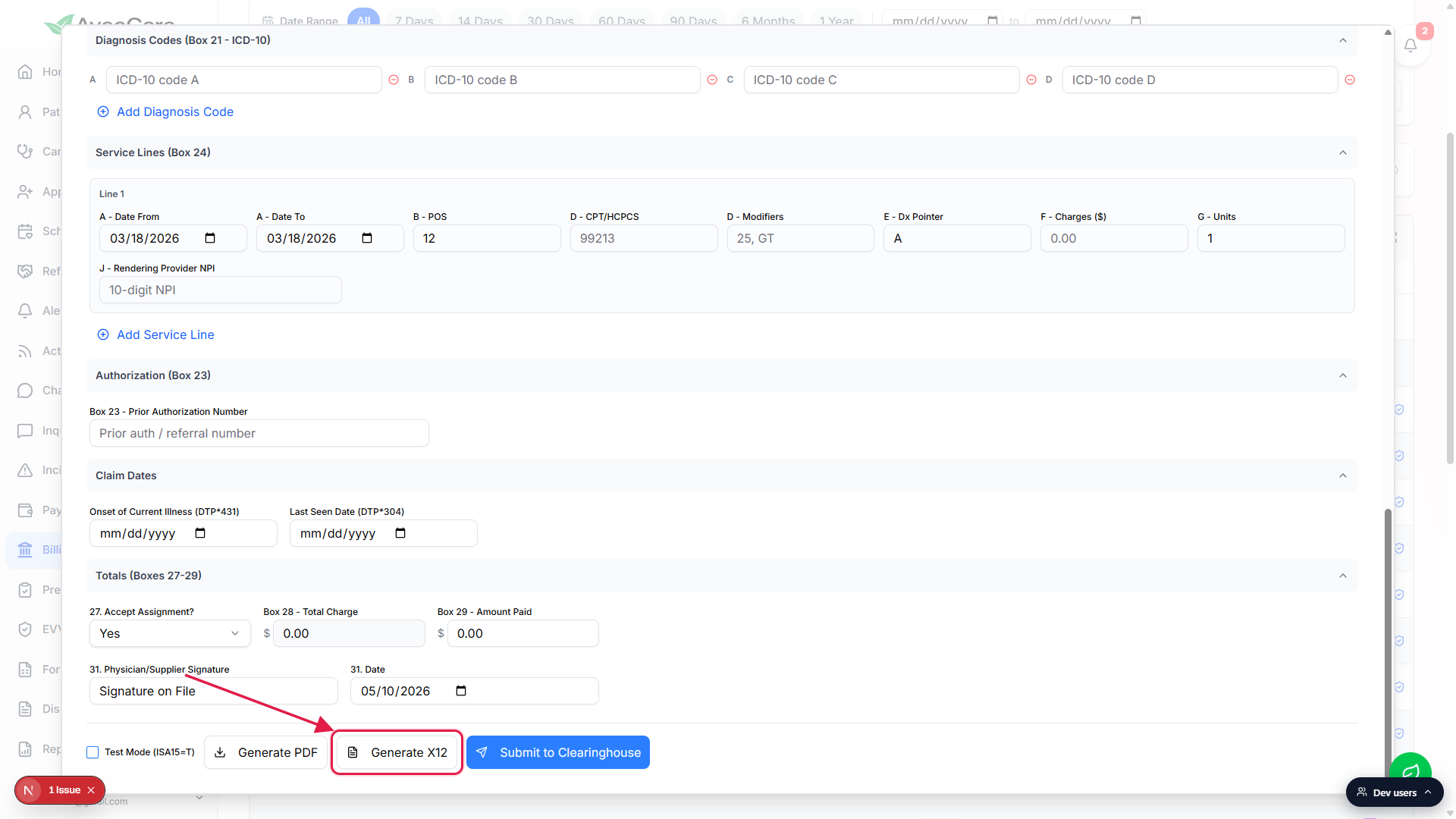The height and width of the screenshot is (819, 1456).
Task: Select the 7 Days range tab
Action: coord(414,20)
